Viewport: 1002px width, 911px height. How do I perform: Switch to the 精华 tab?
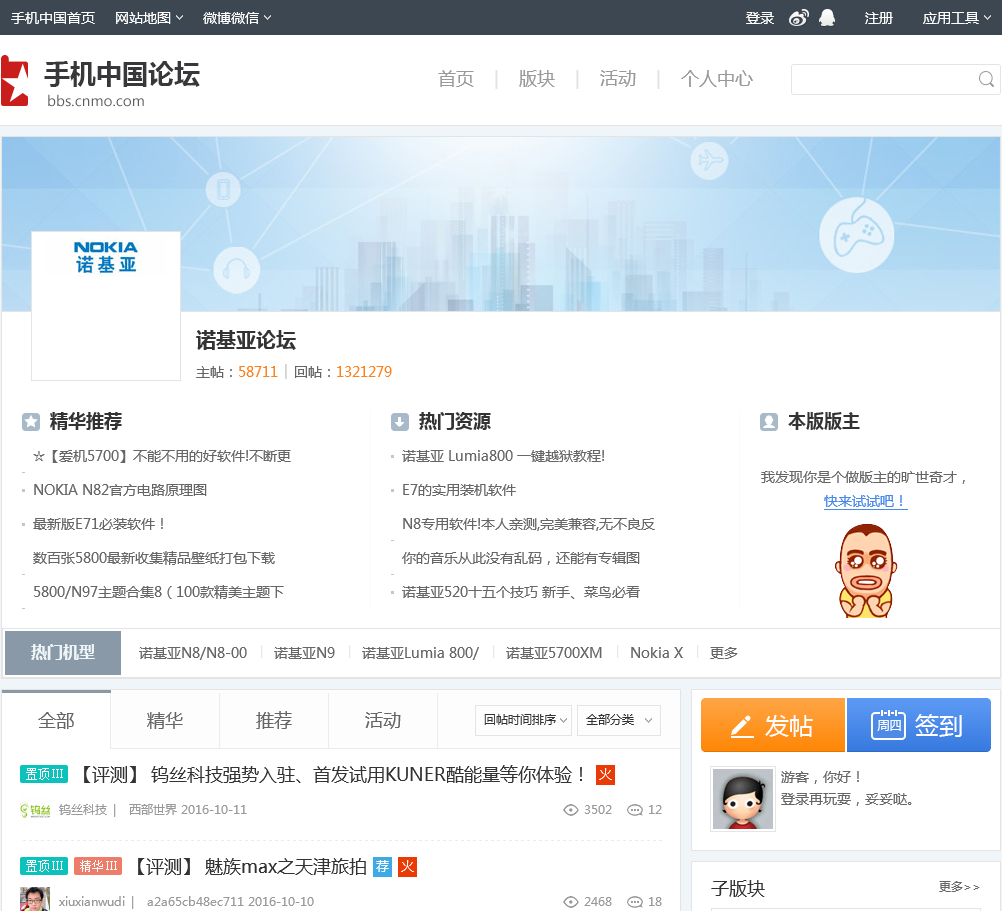coord(165,720)
